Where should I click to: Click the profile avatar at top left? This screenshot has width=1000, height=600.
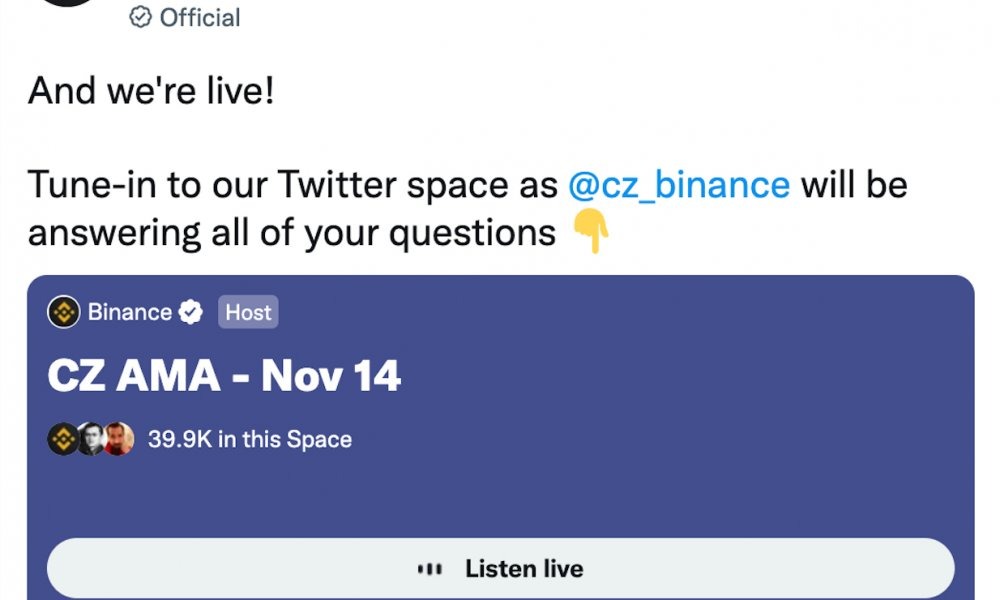coord(67,2)
